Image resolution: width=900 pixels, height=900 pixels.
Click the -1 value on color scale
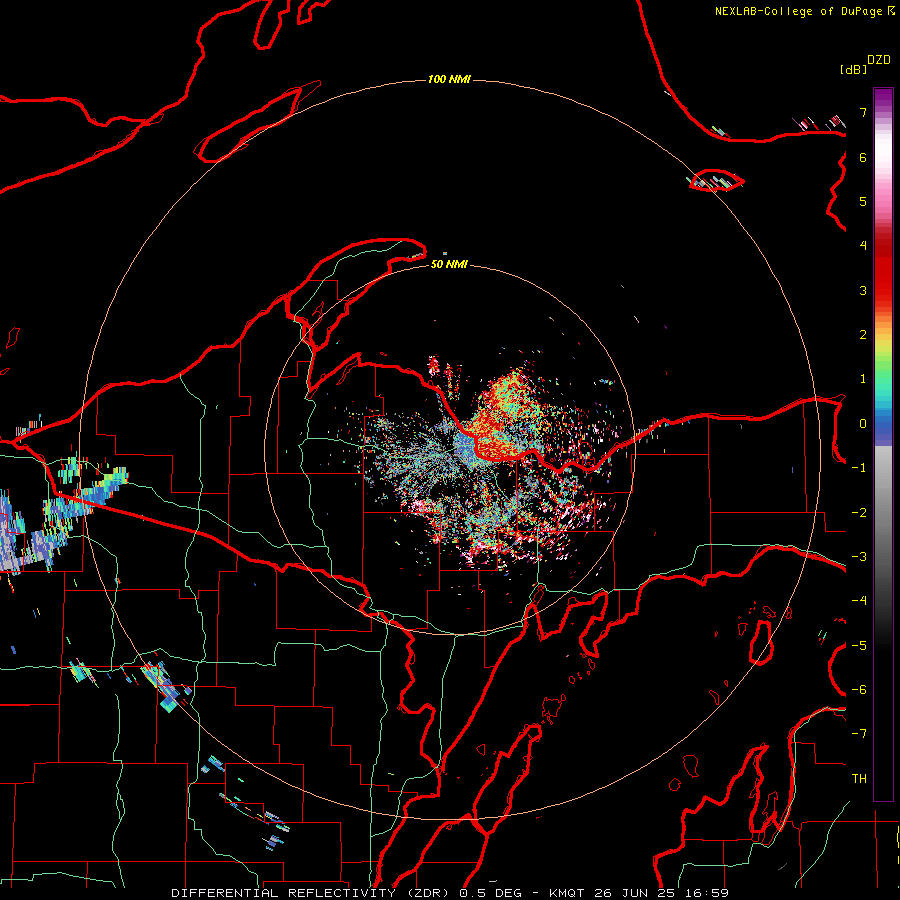tap(859, 468)
